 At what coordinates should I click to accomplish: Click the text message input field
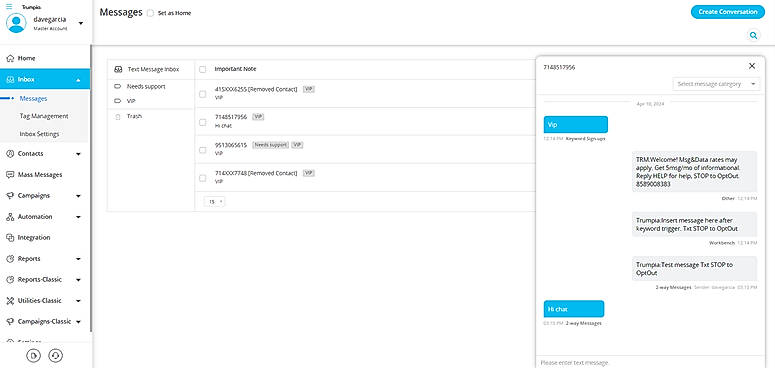(x=650, y=363)
